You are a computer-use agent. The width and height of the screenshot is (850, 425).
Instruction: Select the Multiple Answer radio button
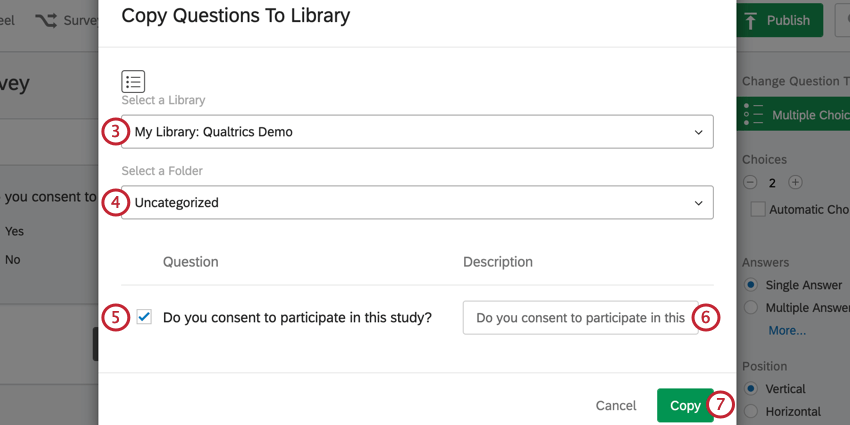pos(751,307)
